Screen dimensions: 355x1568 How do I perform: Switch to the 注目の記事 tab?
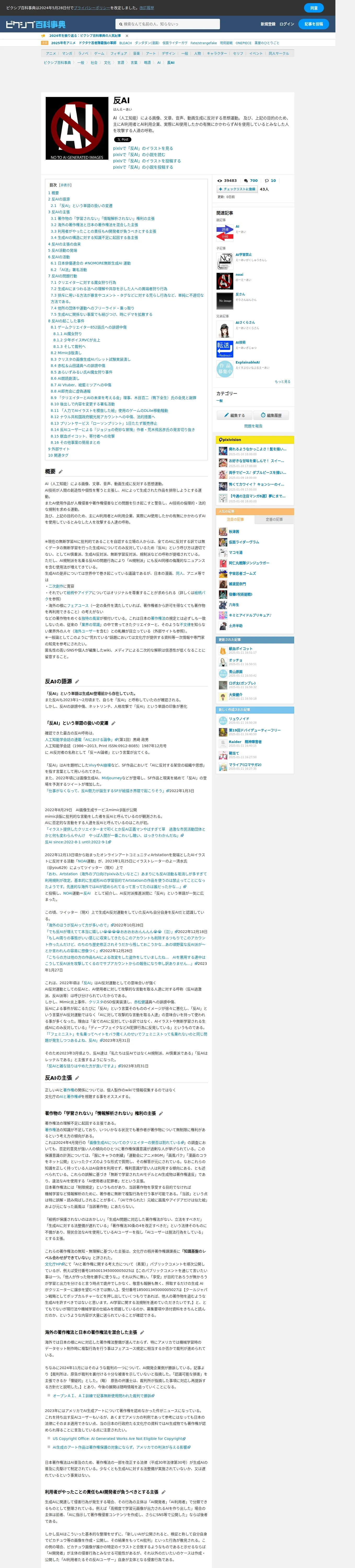click(235, 519)
